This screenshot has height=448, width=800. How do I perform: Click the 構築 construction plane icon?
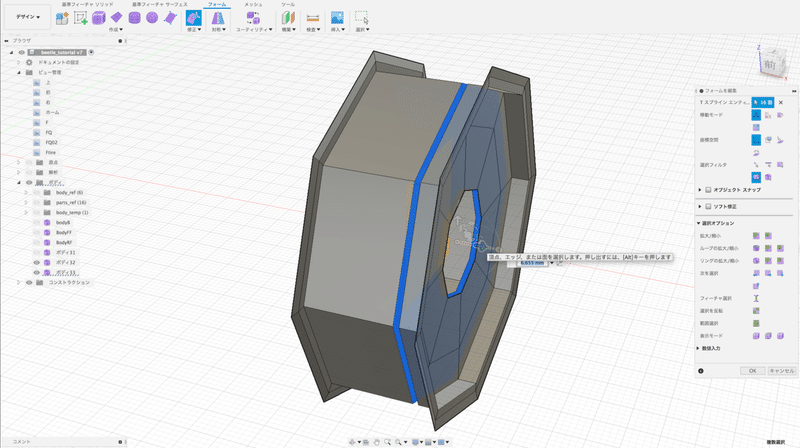(289, 18)
